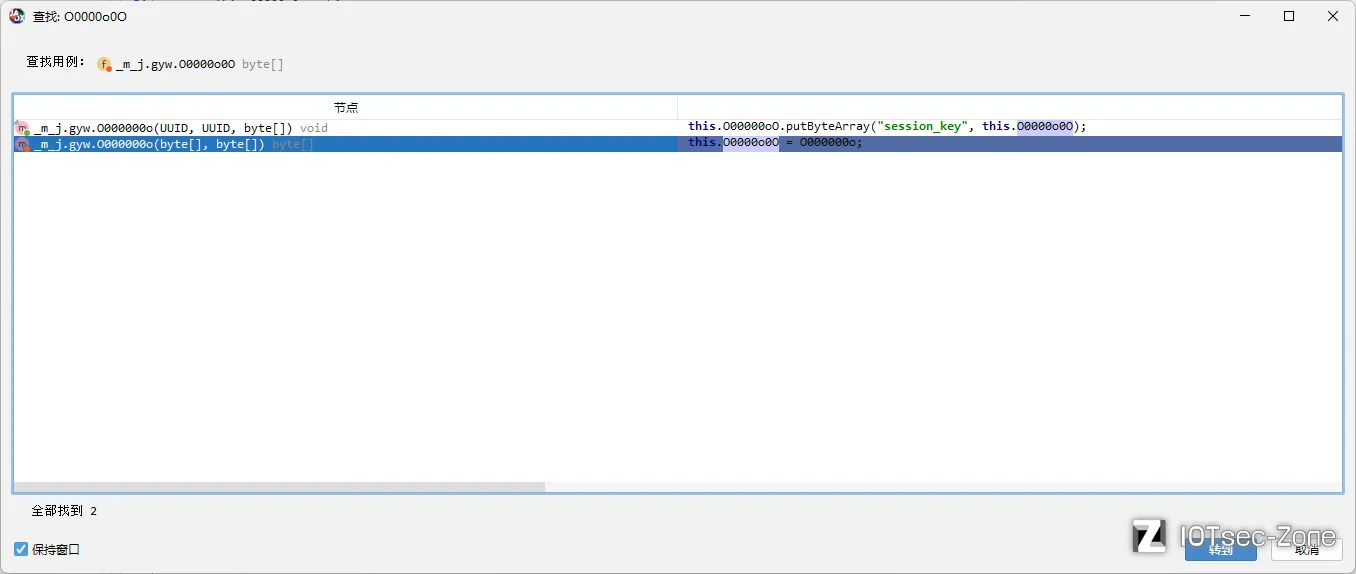Click the 转到 button
The image size is (1356, 574).
click(x=1220, y=549)
